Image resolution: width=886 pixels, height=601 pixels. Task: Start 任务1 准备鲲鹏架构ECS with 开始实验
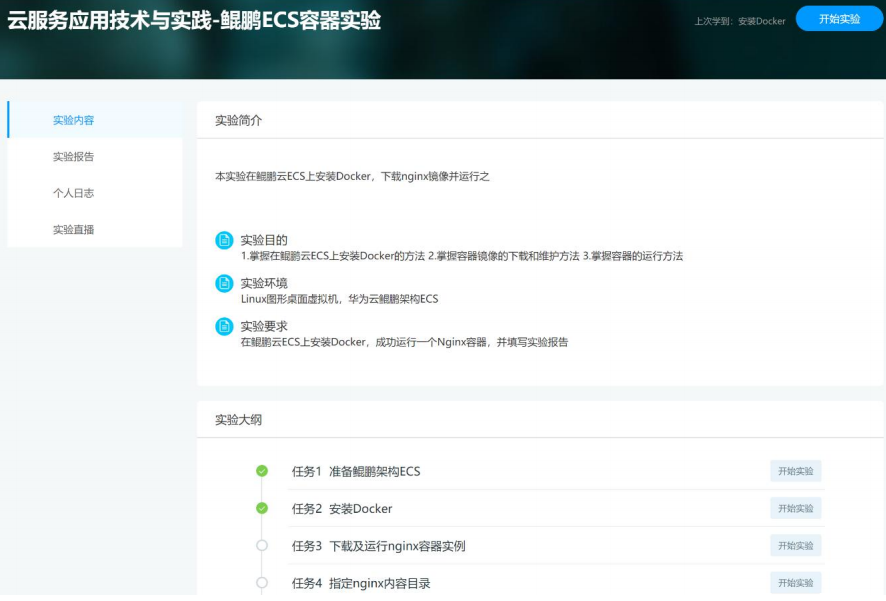[x=796, y=471]
